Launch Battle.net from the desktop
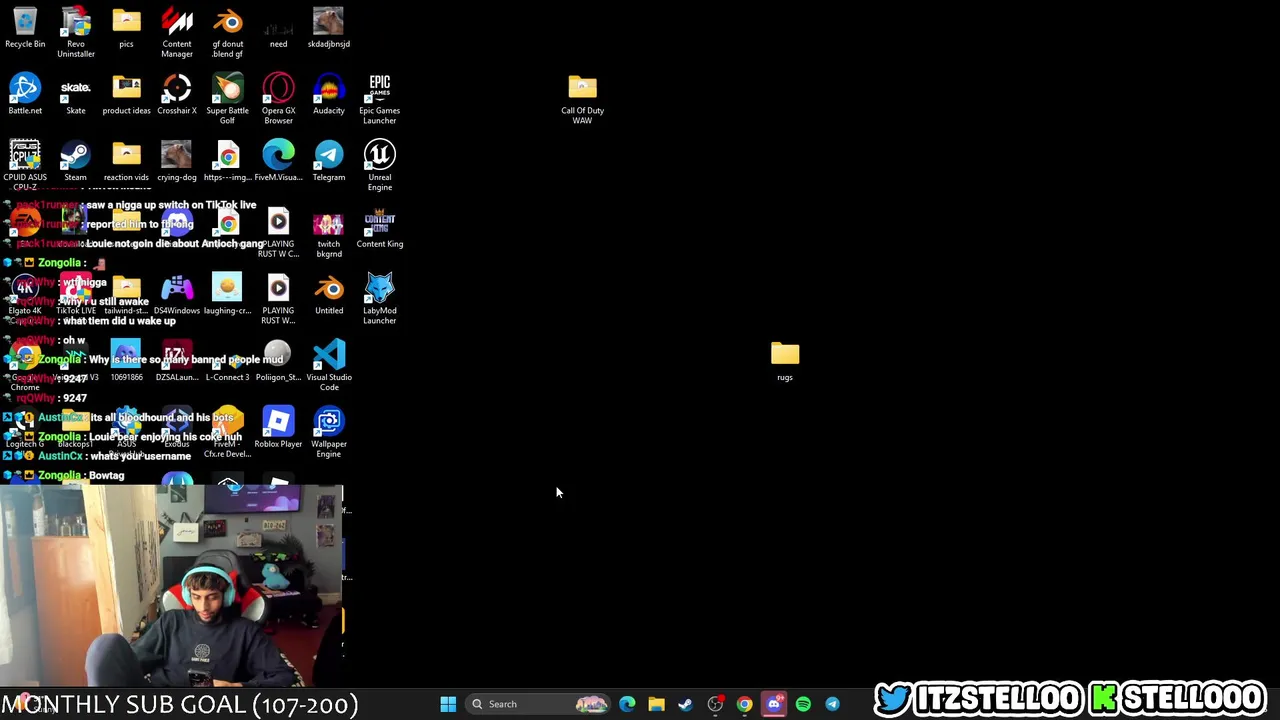This screenshot has width=1280, height=720. coord(25,94)
